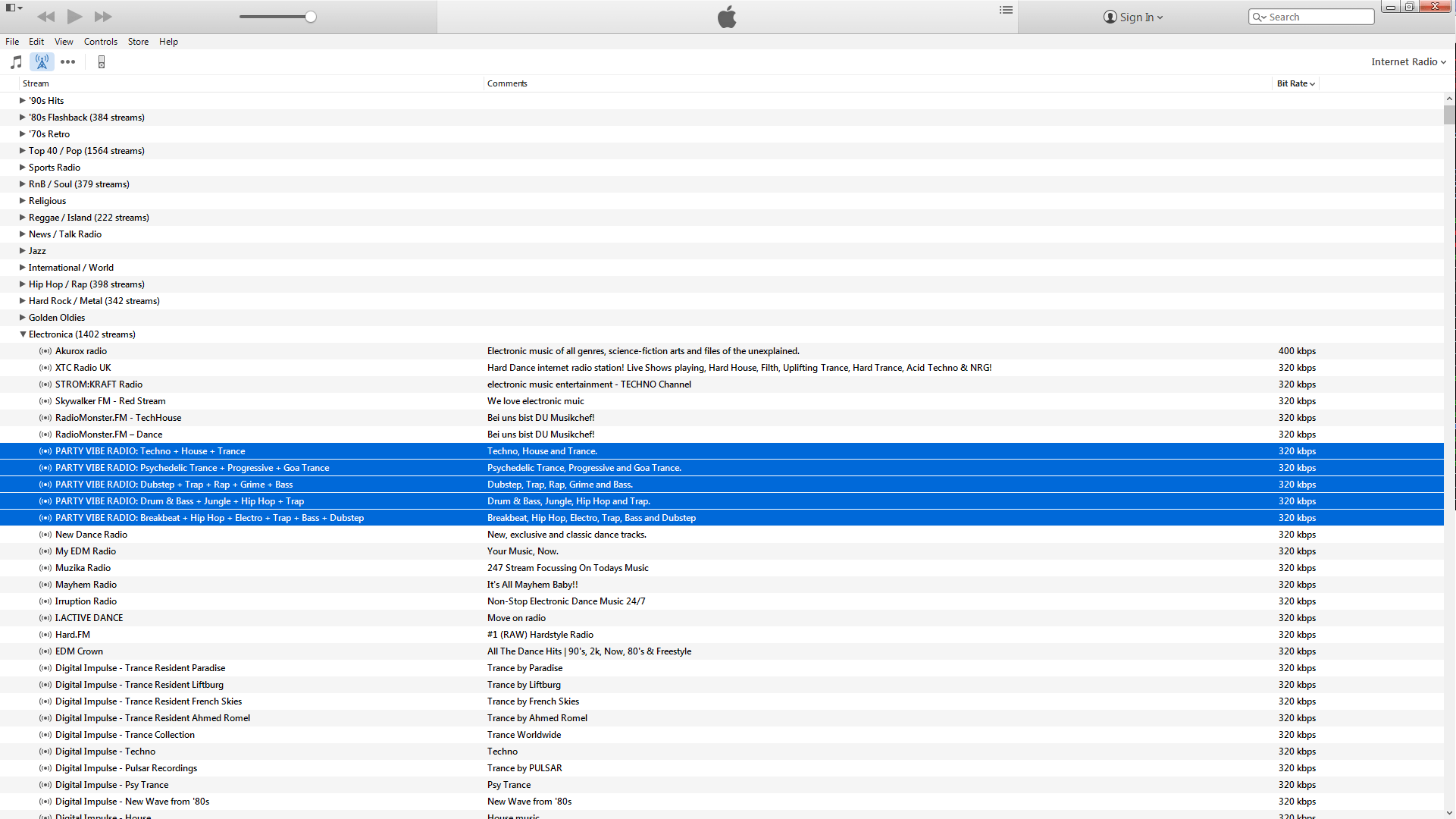Select the News / Talk Radio category row
Viewport: 1456px width, 819px height.
pos(722,234)
